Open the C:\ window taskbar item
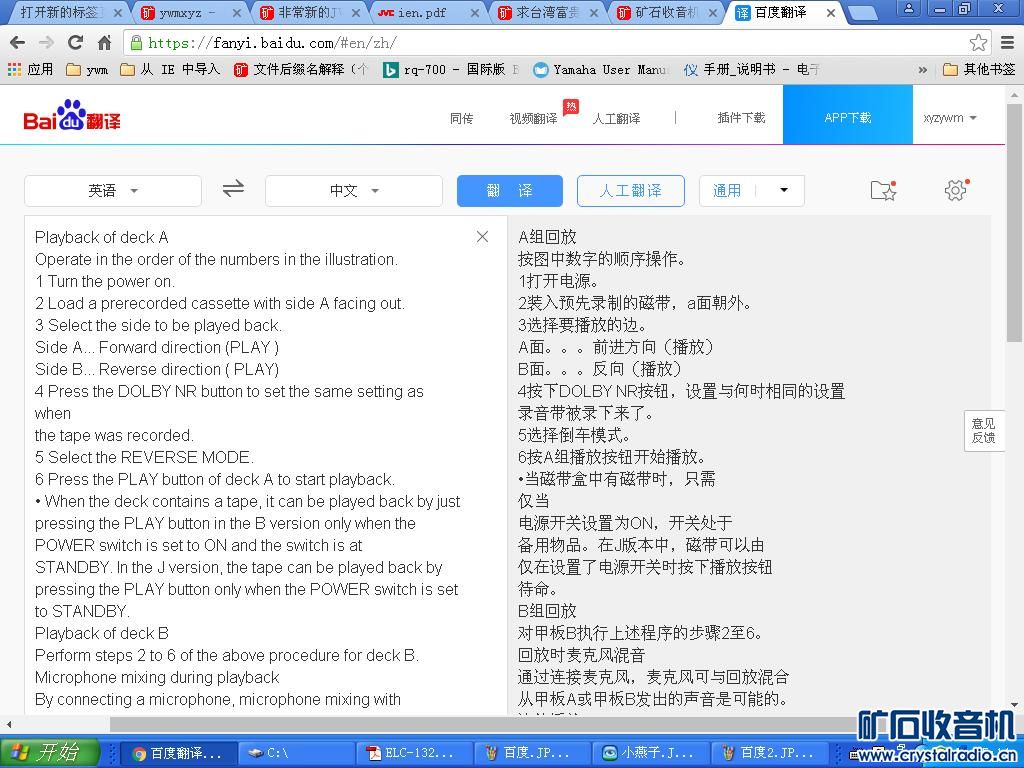This screenshot has width=1024, height=768. click(295, 753)
